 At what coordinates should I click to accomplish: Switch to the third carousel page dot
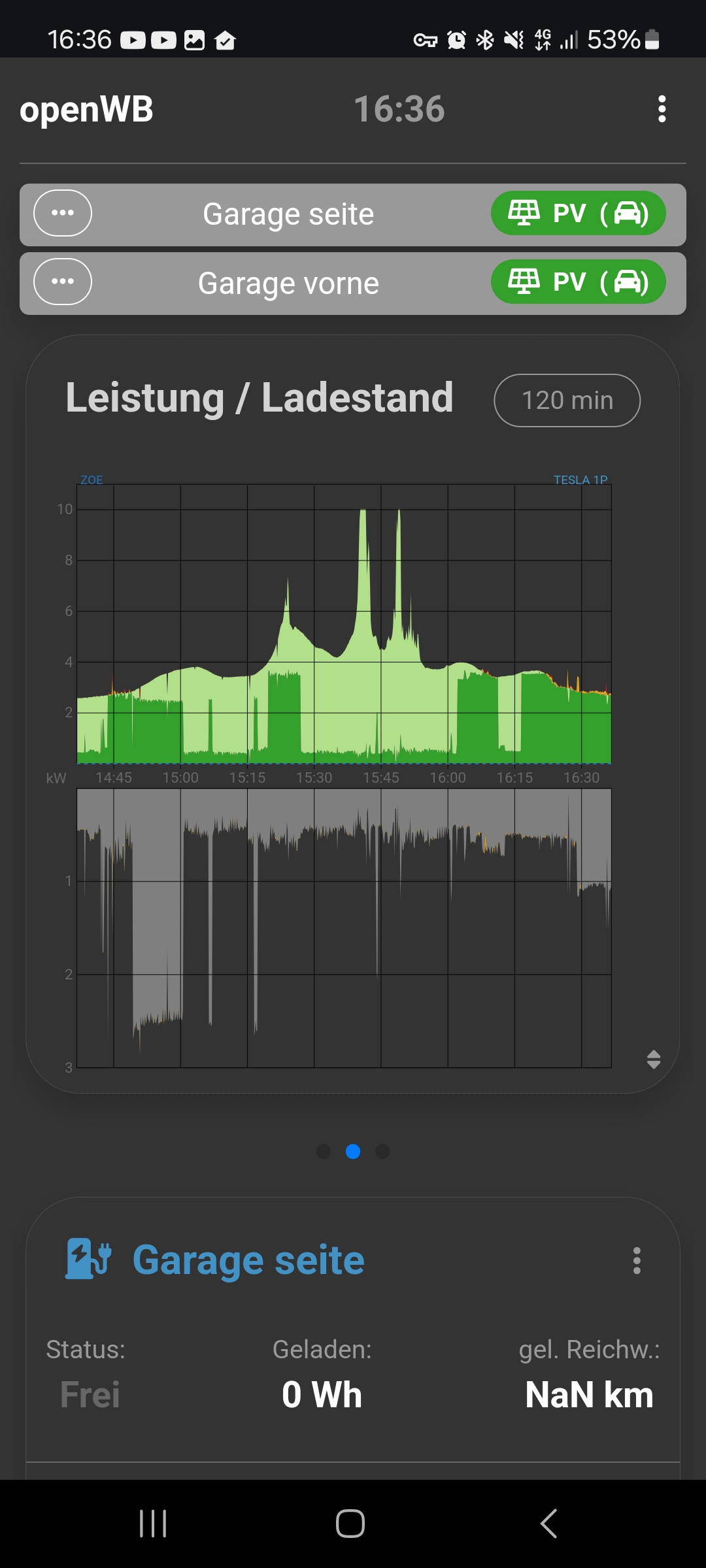[382, 1151]
